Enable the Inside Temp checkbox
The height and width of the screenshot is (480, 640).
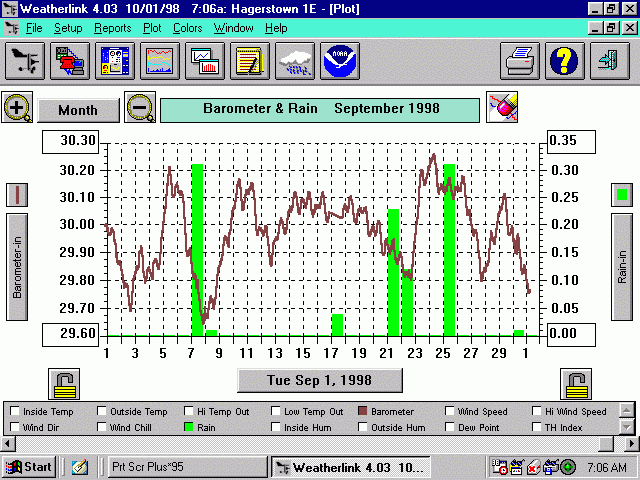(15, 411)
